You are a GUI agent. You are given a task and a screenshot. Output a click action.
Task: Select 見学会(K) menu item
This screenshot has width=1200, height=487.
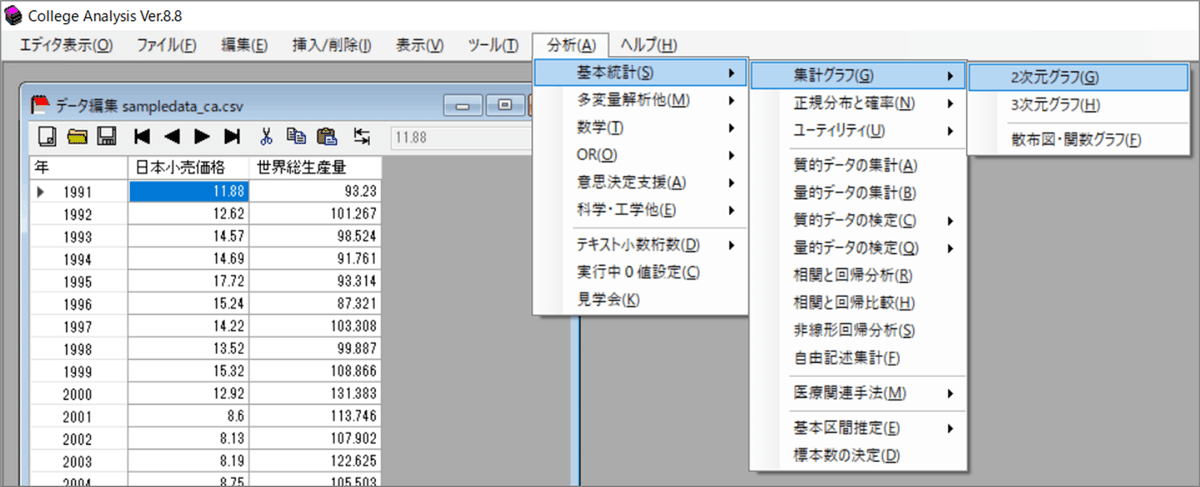point(640,300)
